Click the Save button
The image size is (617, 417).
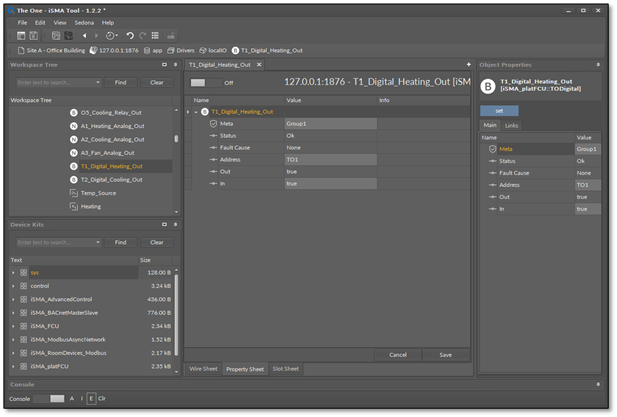coord(445,354)
